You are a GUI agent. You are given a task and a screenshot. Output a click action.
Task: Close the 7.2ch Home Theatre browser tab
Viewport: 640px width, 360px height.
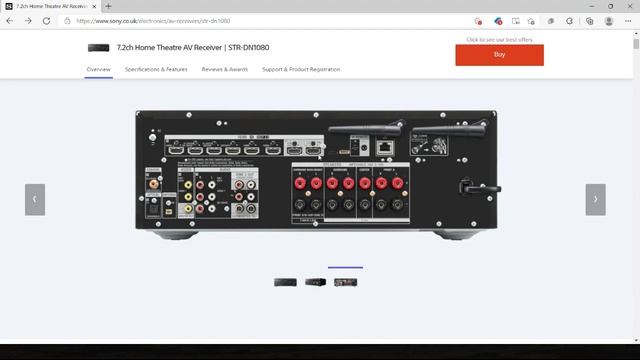click(94, 7)
